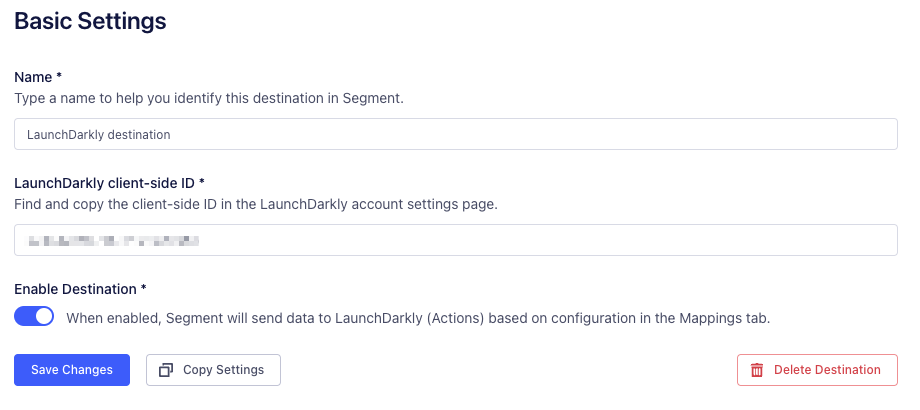Disable the Enable Destination toggle
Viewport: 920px width, 410px height.
point(34,316)
